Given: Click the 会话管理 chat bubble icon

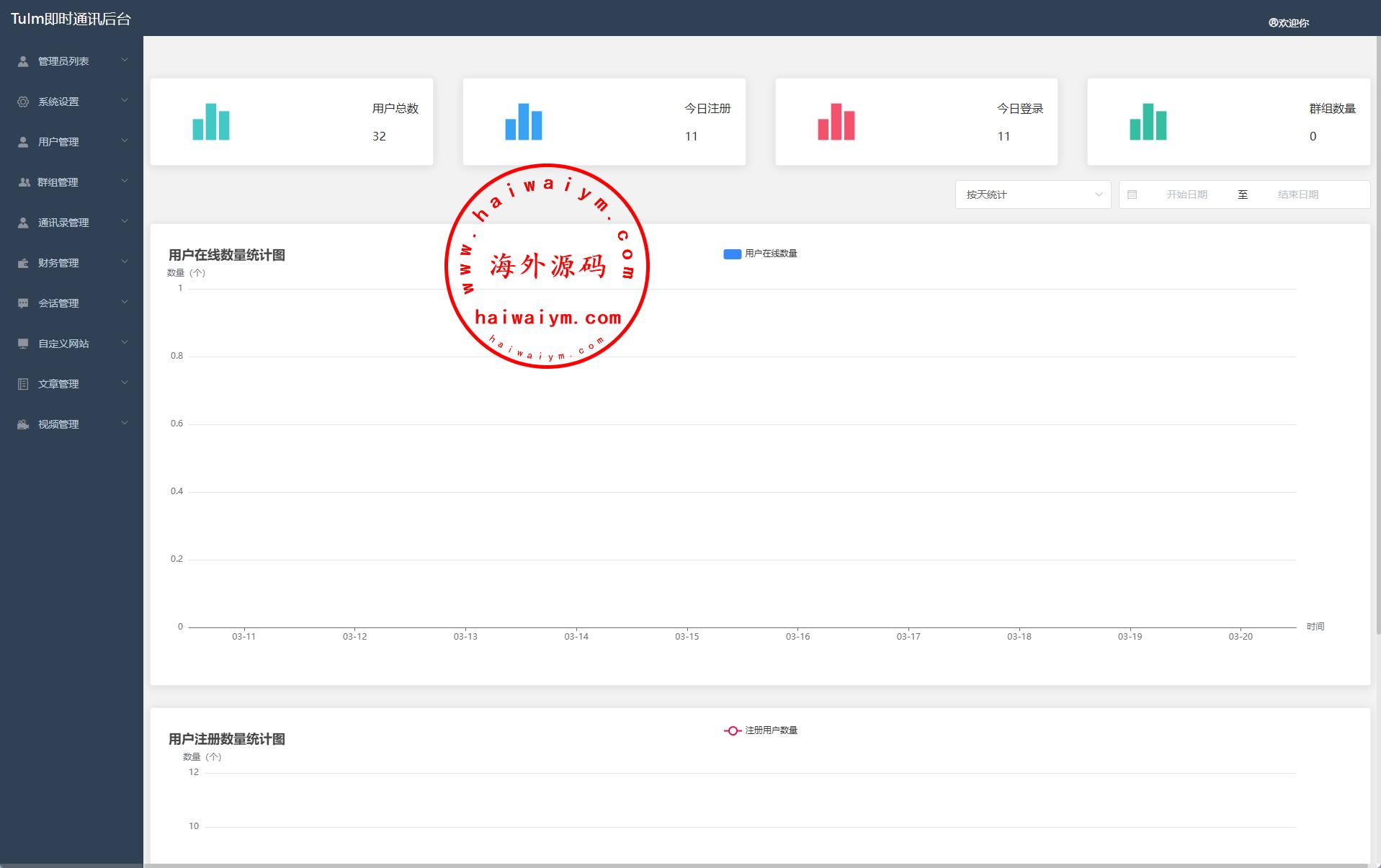Looking at the screenshot, I should [23, 303].
